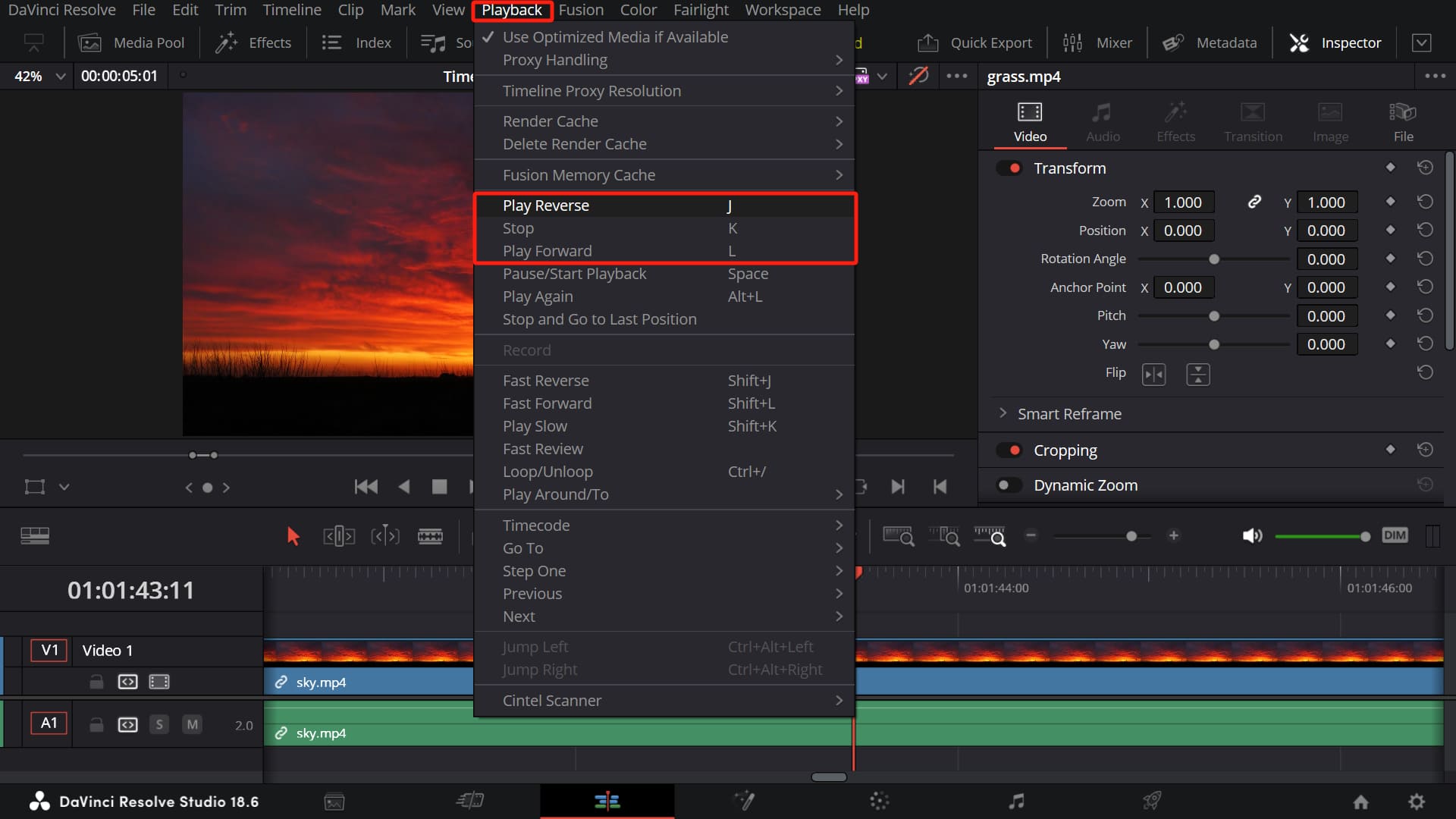Choose Play Forward from menu
Screen dimensions: 1456x819
click(x=547, y=251)
